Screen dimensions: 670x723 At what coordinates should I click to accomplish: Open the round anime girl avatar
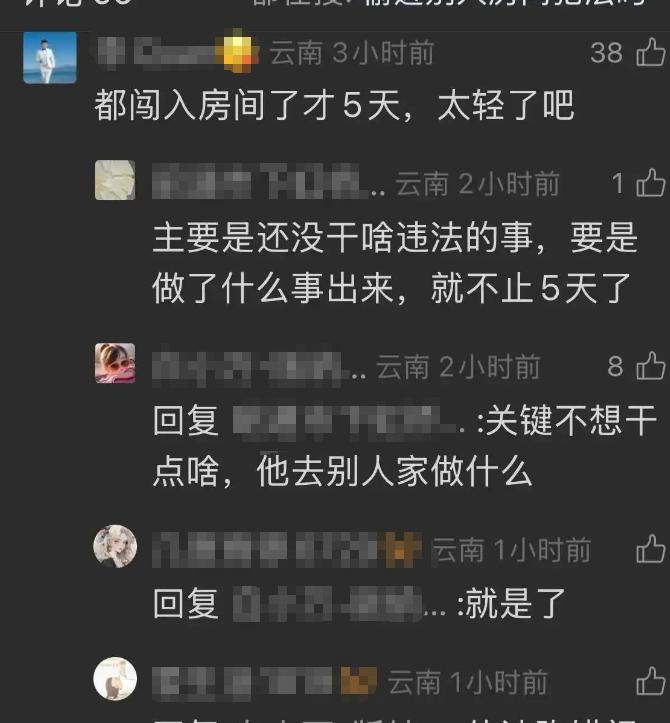pyautogui.click(x=115, y=546)
